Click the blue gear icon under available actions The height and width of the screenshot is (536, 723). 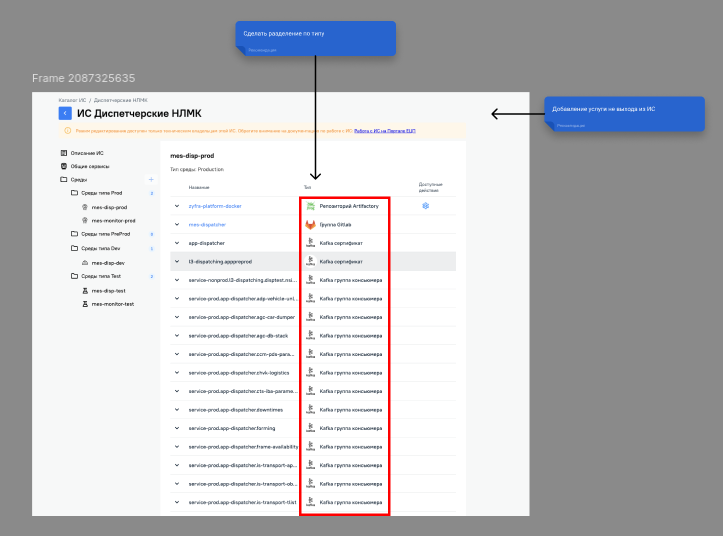425,206
